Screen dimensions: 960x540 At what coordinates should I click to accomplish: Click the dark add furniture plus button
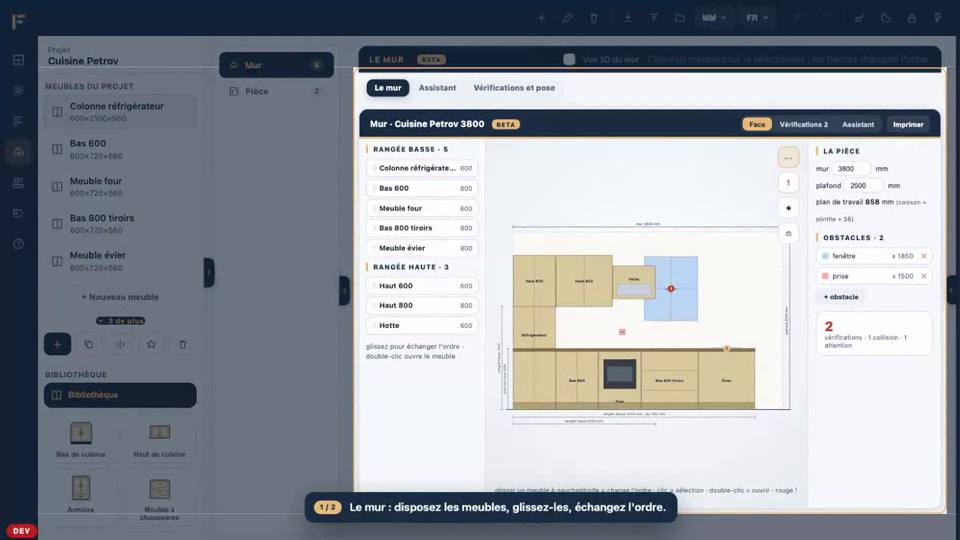coord(57,344)
